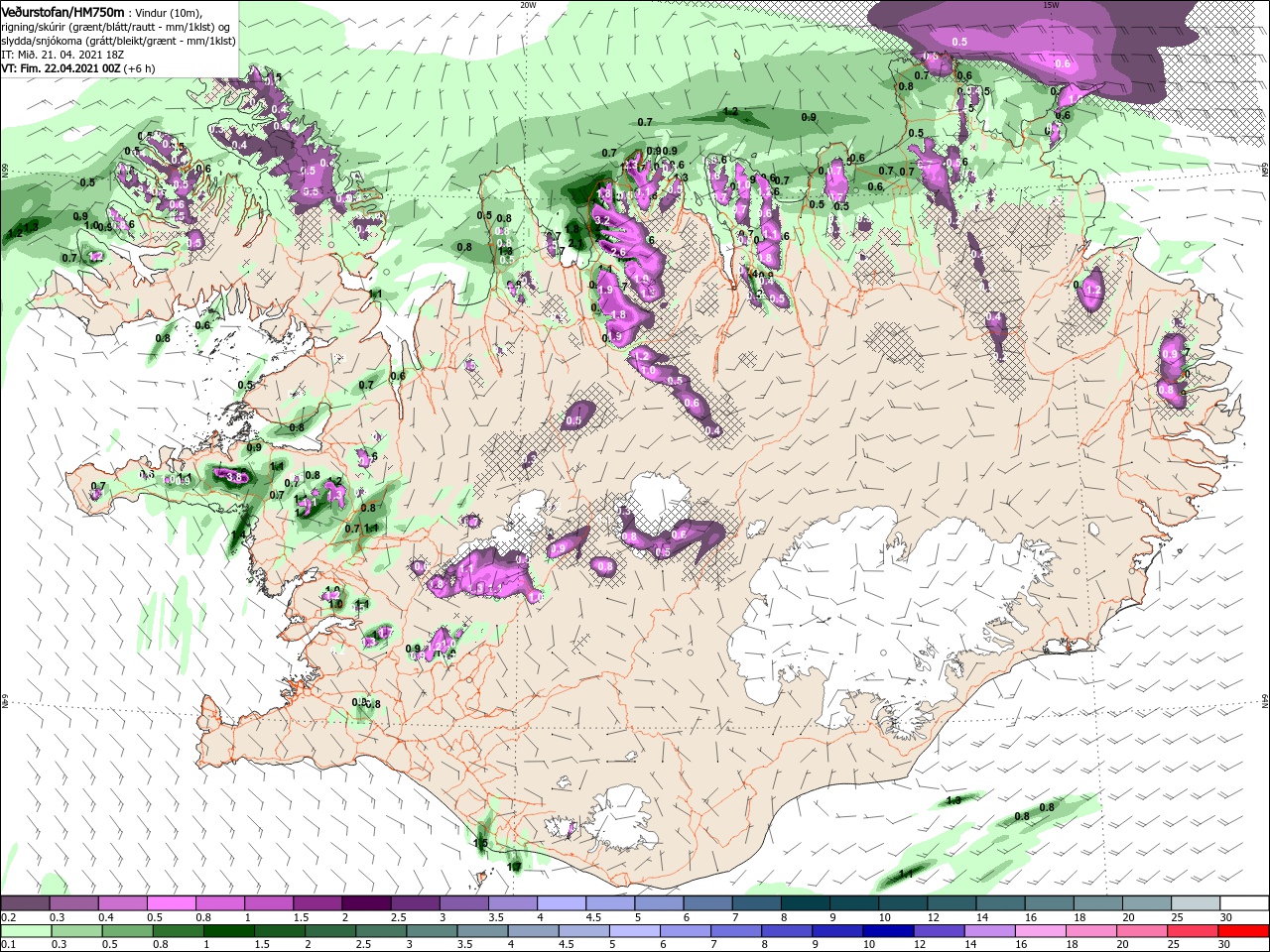The image size is (1270, 952).
Task: Select the green swatch labeled 2 in rain row
Action: [330, 931]
